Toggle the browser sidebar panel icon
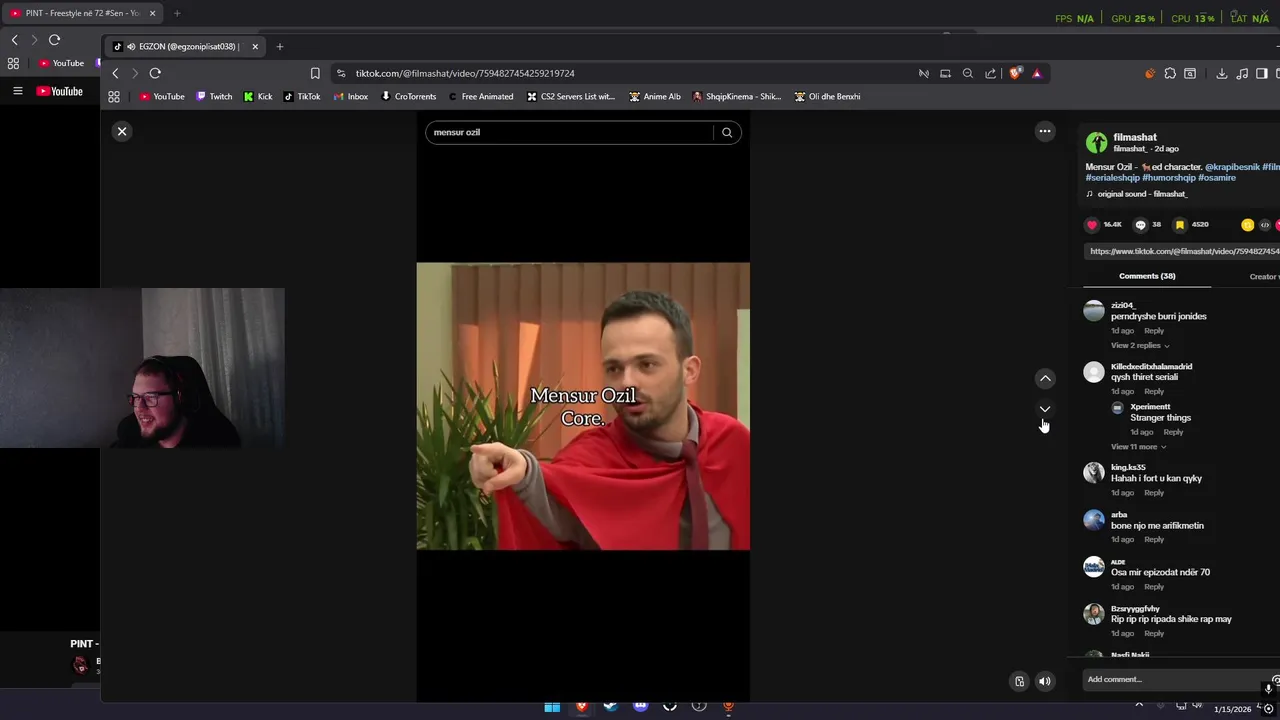The height and width of the screenshot is (720, 1280). (x=1262, y=73)
